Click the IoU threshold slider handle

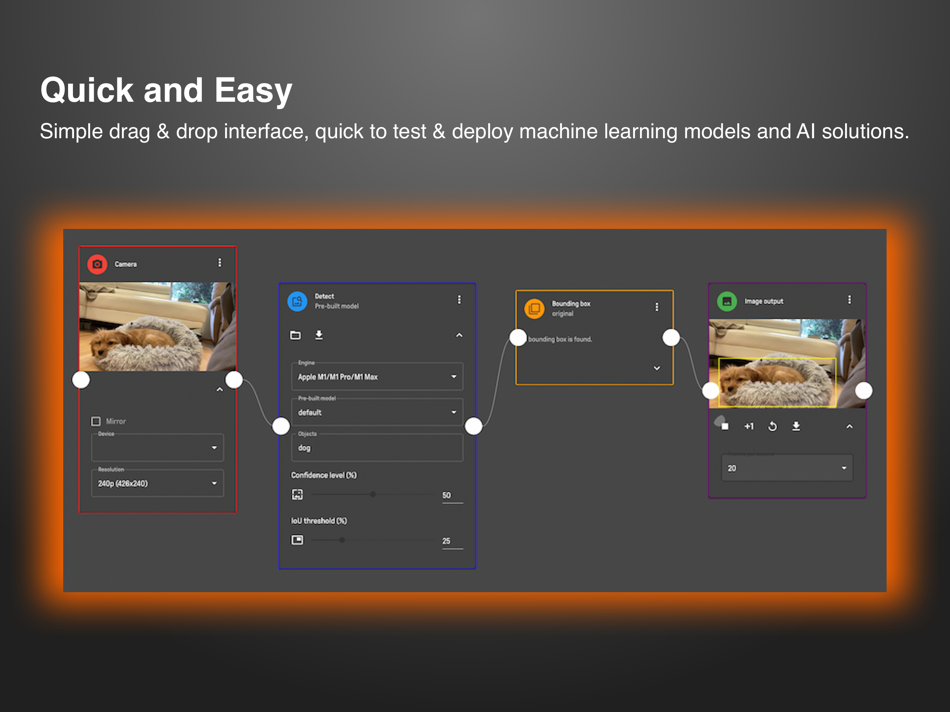(342, 540)
